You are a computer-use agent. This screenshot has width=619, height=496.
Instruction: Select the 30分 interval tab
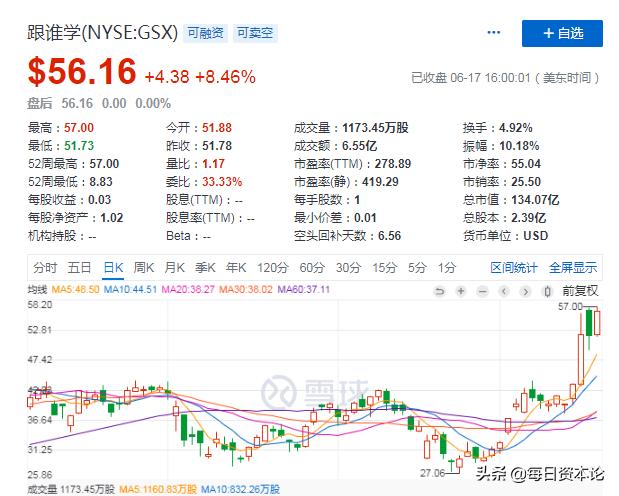tap(349, 268)
